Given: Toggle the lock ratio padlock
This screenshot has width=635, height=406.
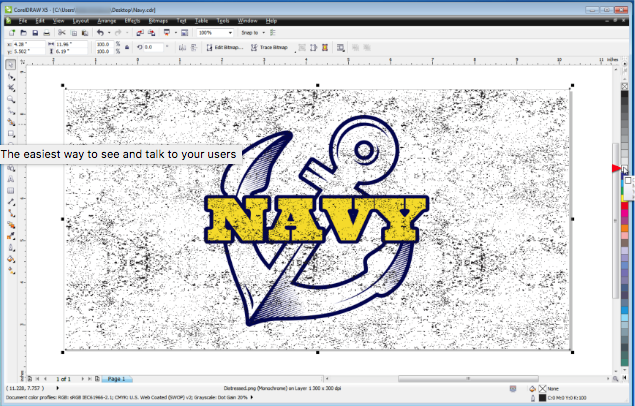Looking at the screenshot, I should (x=127, y=47).
